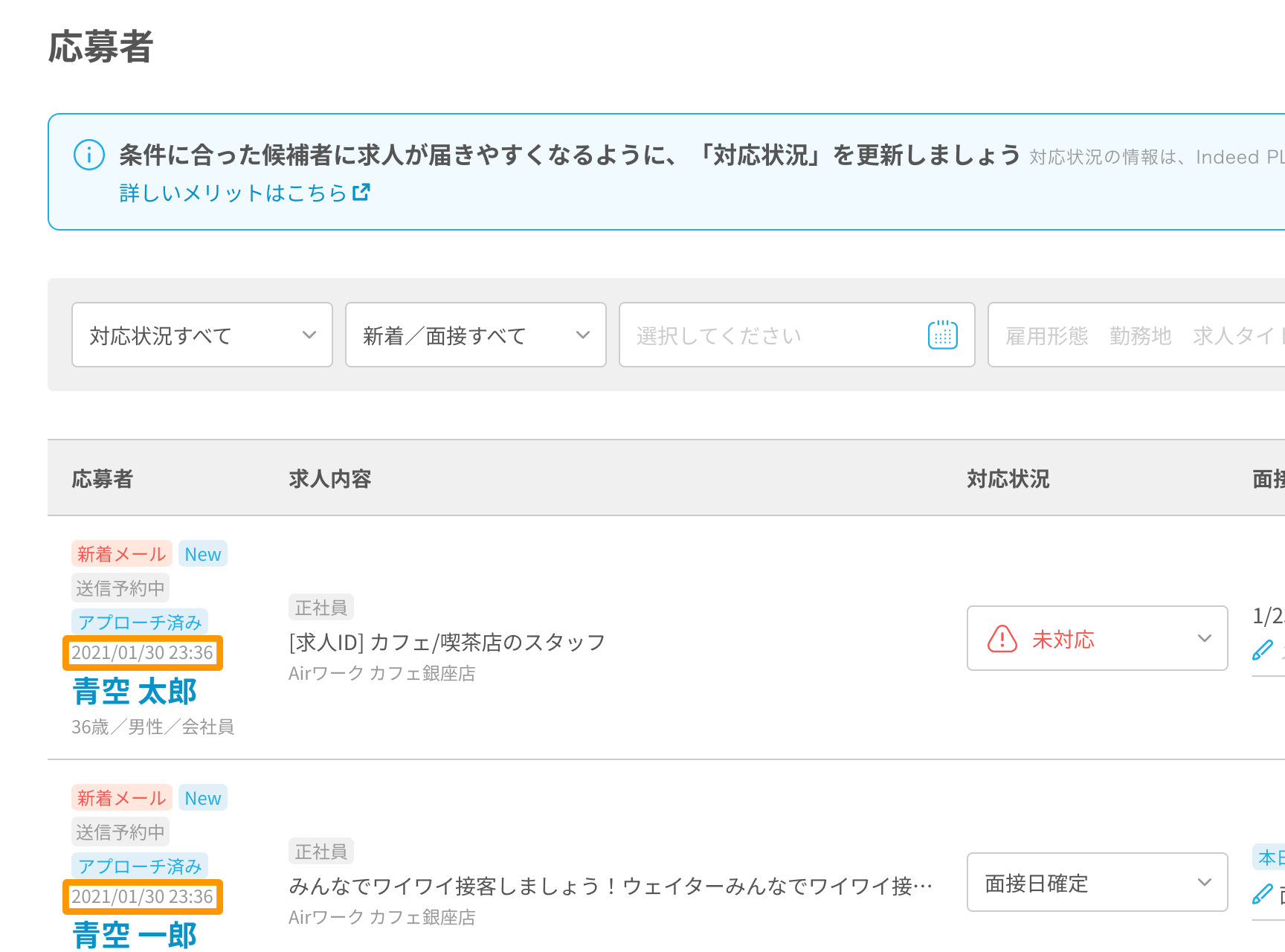Click the external link icon after こちら
1285x952 pixels.
click(x=361, y=192)
